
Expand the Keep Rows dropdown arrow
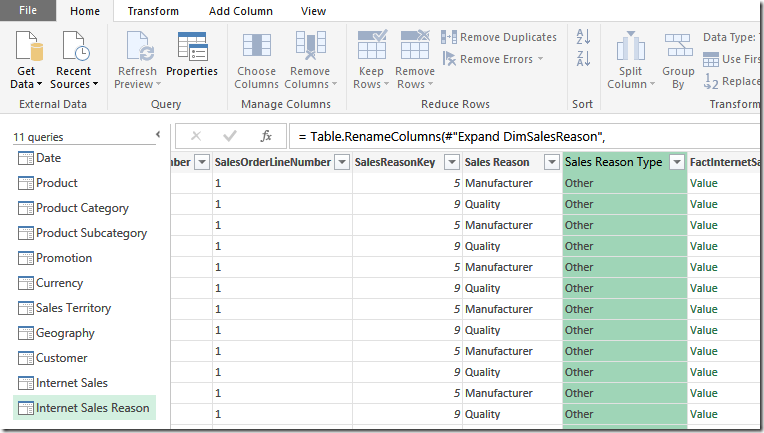pyautogui.click(x=386, y=84)
